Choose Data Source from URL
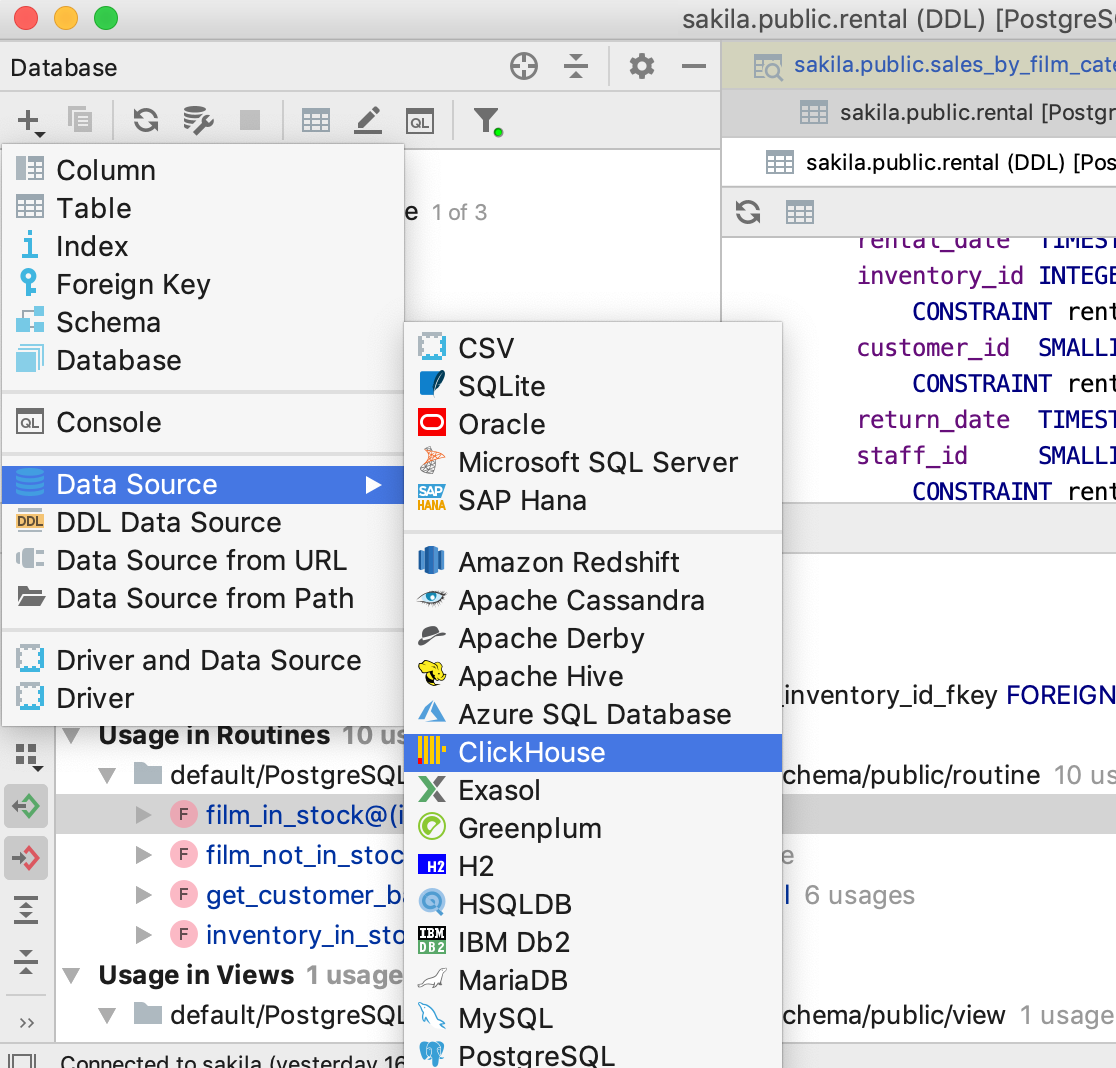1116x1068 pixels. tap(203, 561)
